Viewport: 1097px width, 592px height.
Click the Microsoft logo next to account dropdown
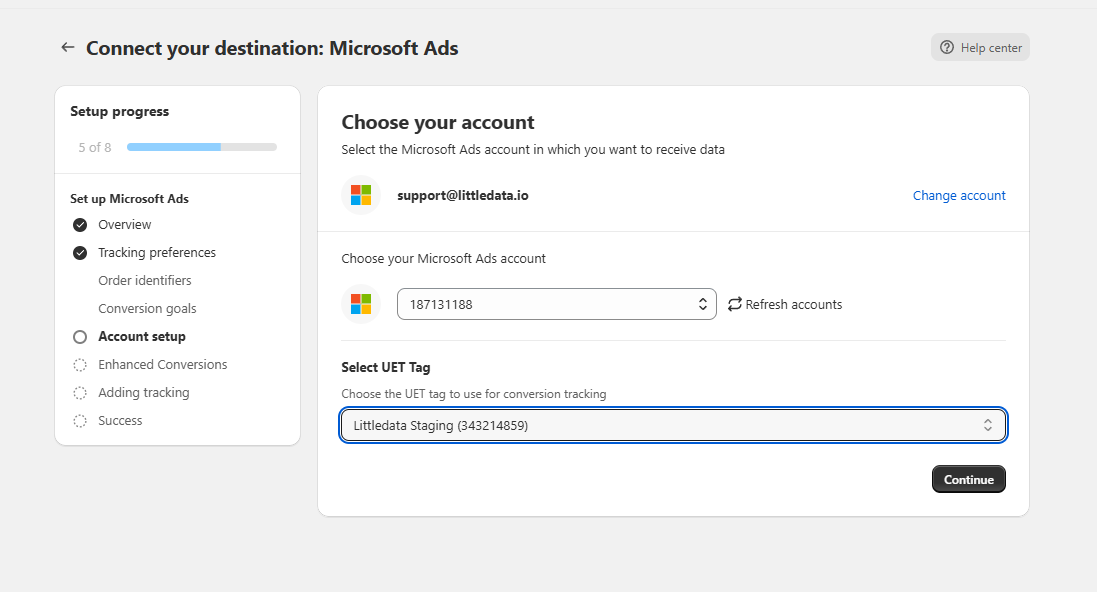pos(361,304)
